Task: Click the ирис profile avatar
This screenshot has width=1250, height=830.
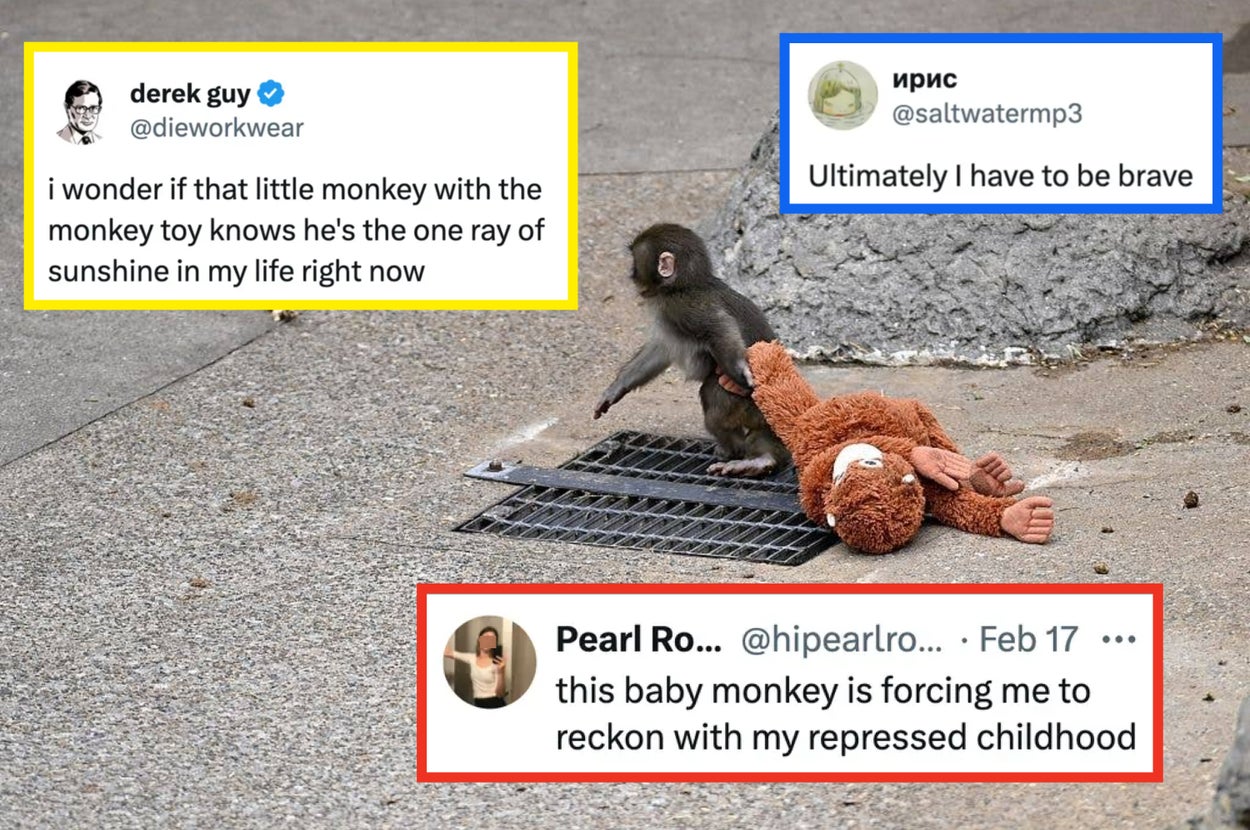Action: click(842, 95)
